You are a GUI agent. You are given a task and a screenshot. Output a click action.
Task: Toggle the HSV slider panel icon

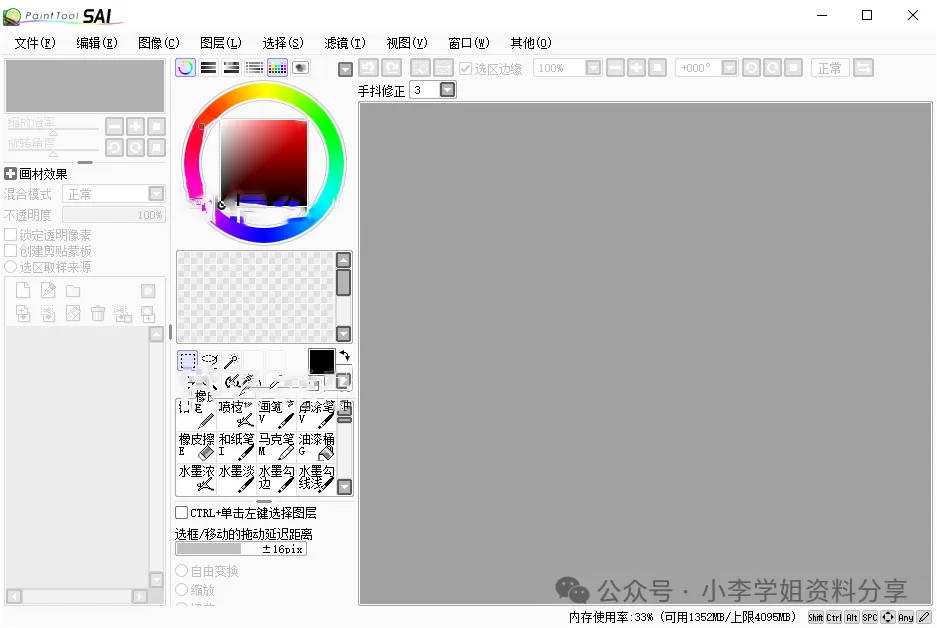point(231,68)
